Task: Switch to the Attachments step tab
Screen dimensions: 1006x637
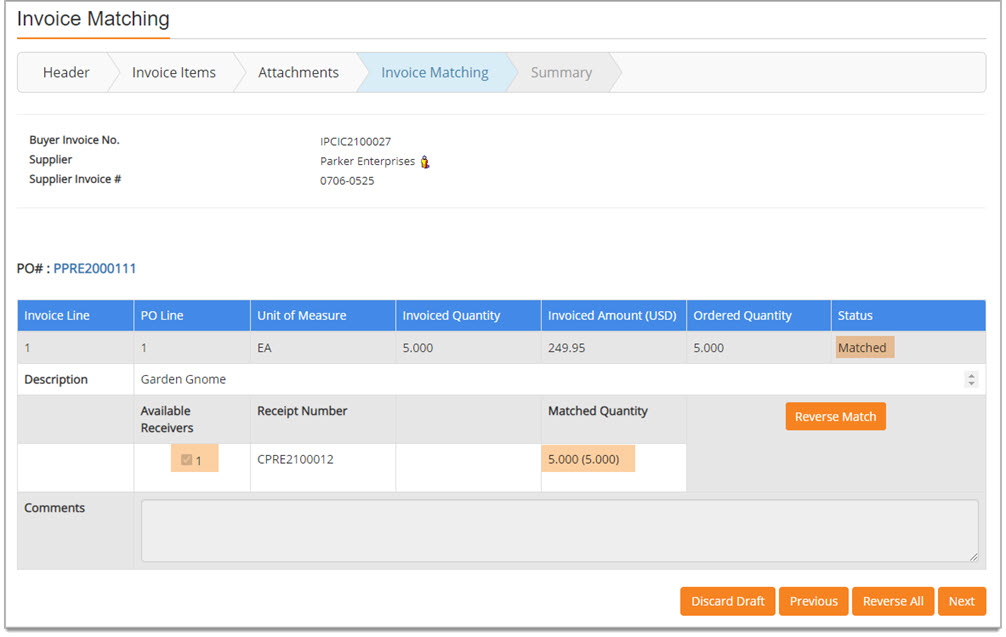Action: (298, 73)
